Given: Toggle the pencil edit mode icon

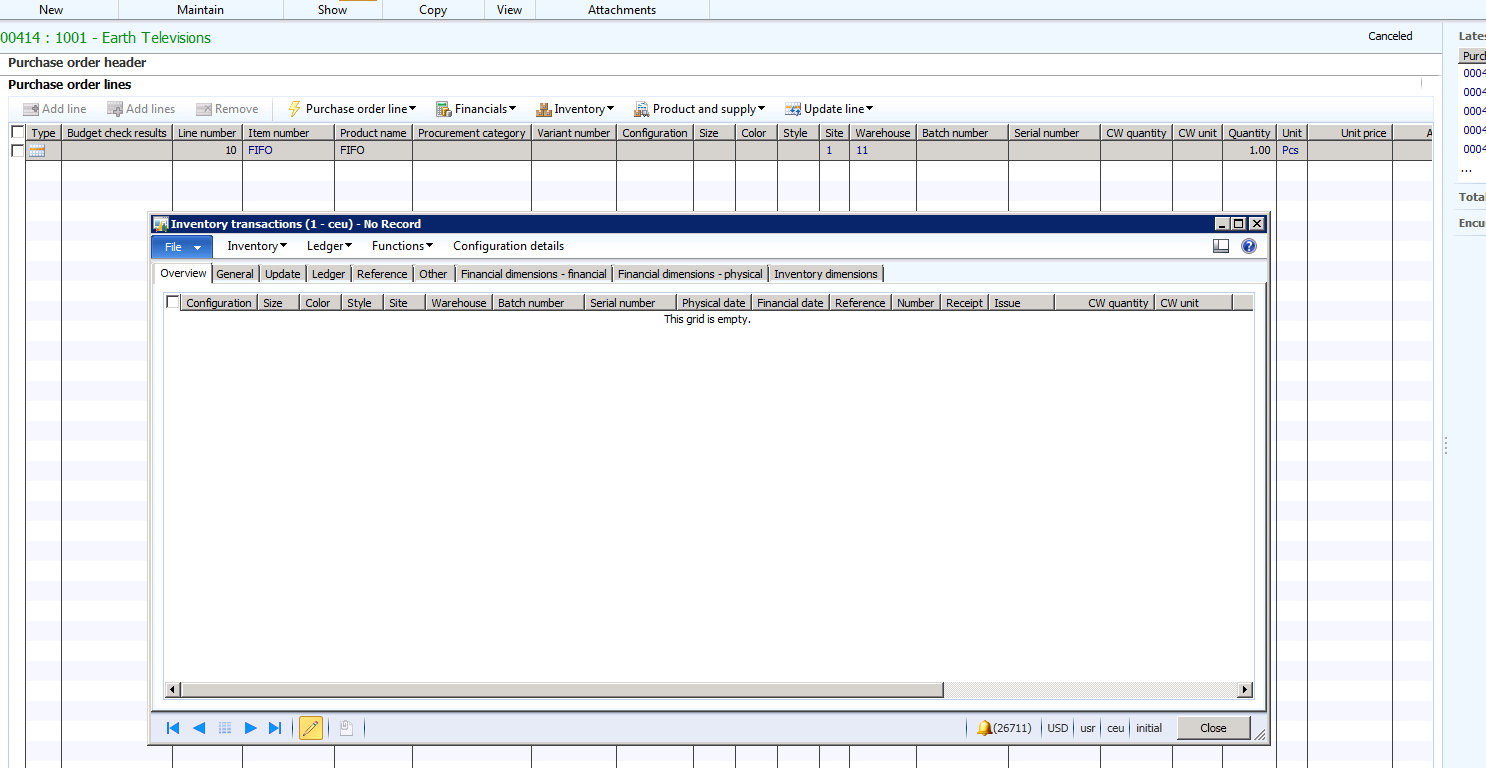Looking at the screenshot, I should 311,728.
